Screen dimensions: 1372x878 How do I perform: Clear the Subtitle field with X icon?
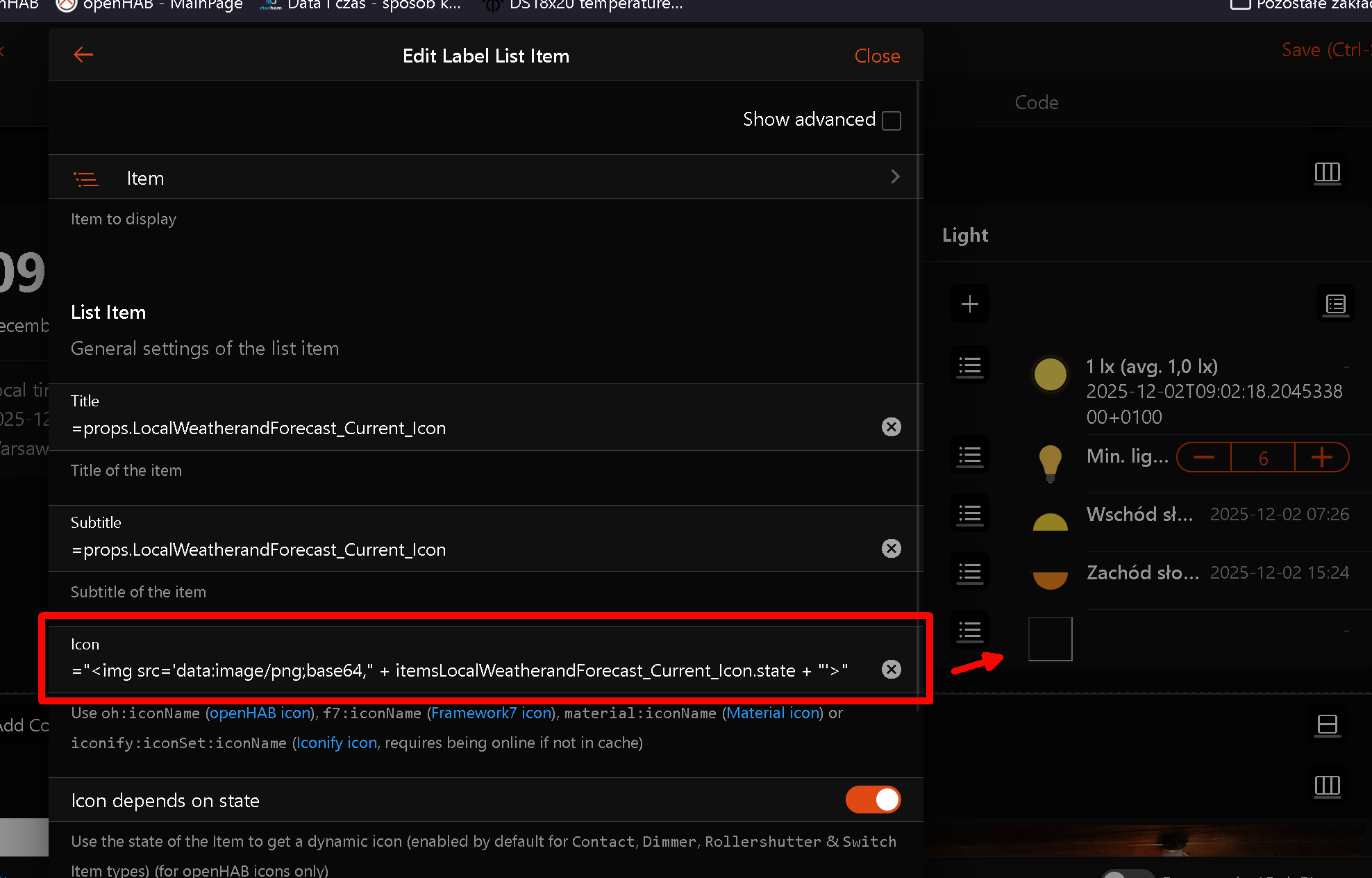(x=891, y=549)
